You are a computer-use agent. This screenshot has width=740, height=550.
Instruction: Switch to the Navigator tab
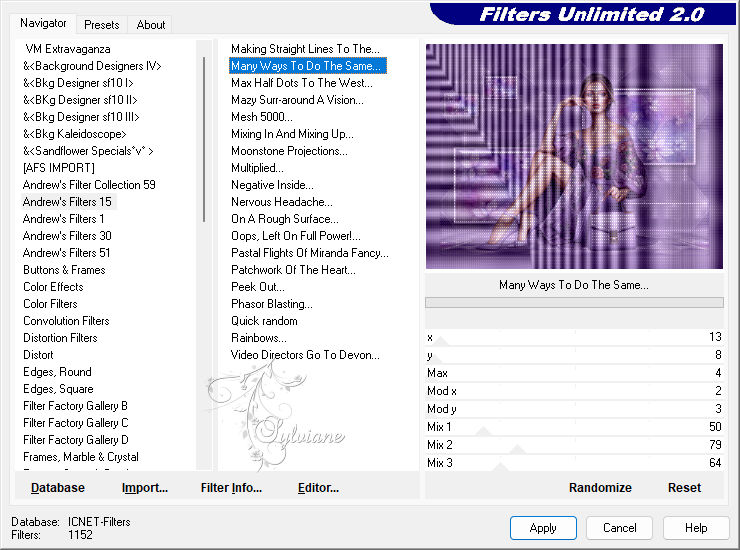point(43,23)
